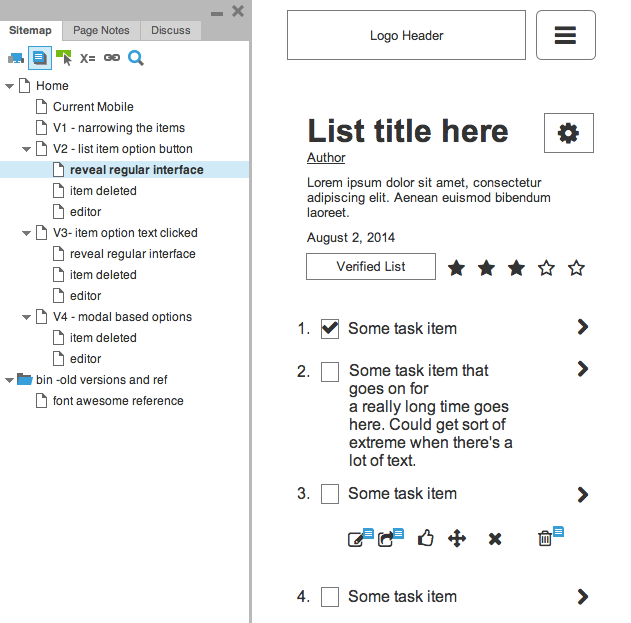Viewport: 631px width, 623px height.
Task: Select font awesome reference page
Action: coord(118,401)
